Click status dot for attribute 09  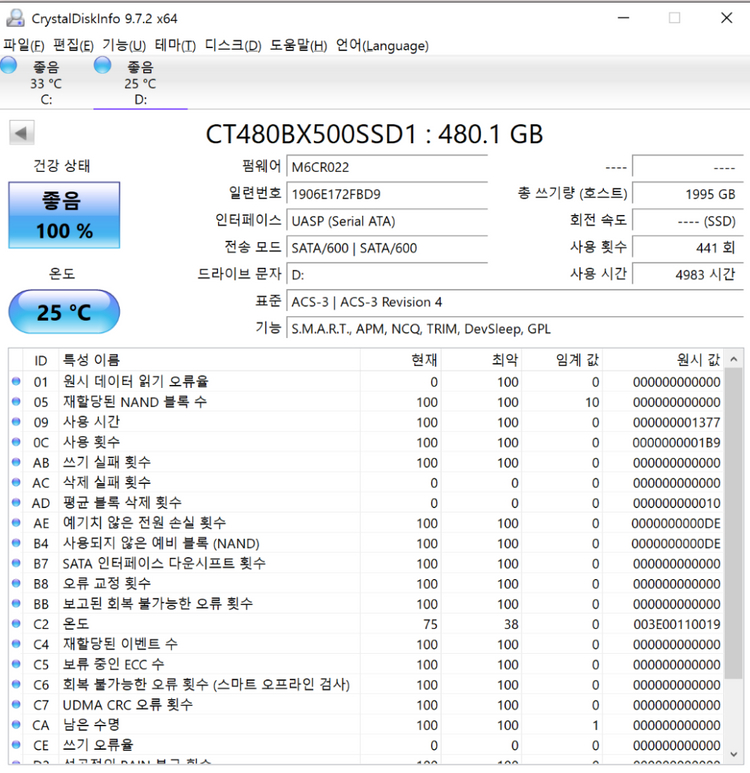click(16, 422)
